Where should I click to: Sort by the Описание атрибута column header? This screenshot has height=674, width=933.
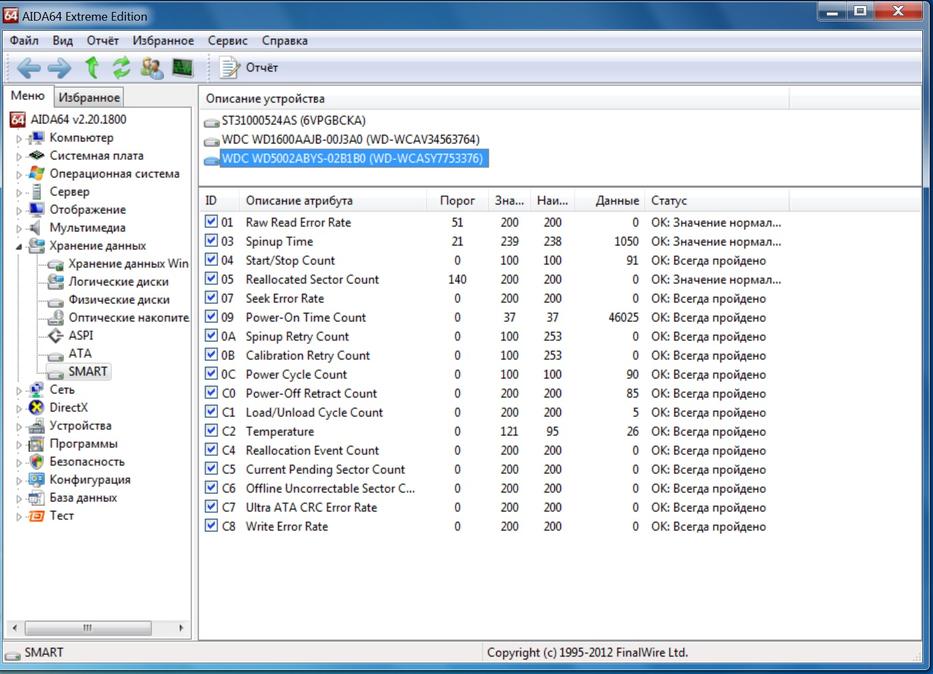pos(333,200)
